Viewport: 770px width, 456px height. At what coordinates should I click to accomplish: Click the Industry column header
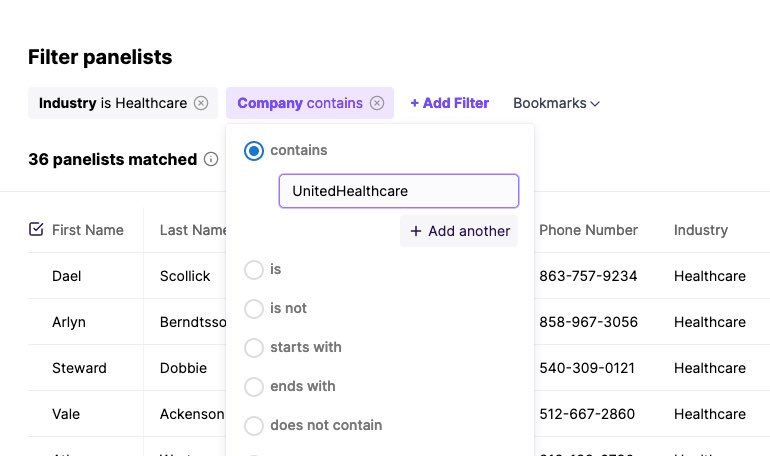pyautogui.click(x=701, y=230)
